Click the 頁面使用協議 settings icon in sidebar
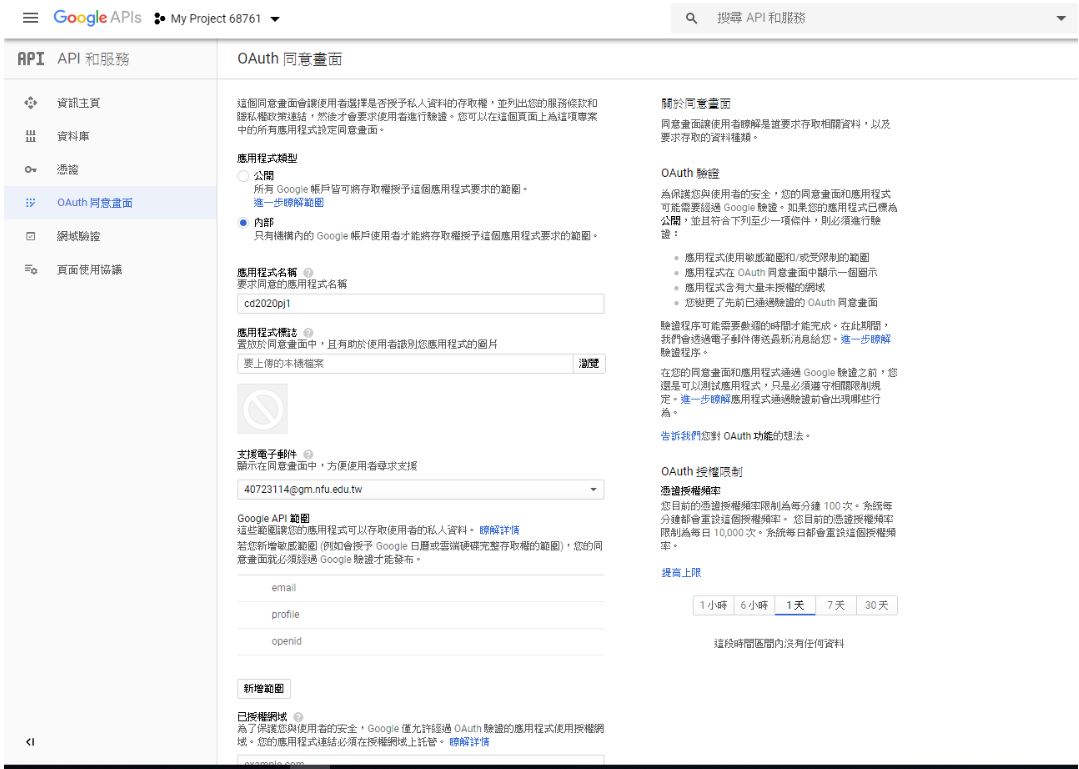Image resolution: width=1079 pixels, height=769 pixels. 29,270
